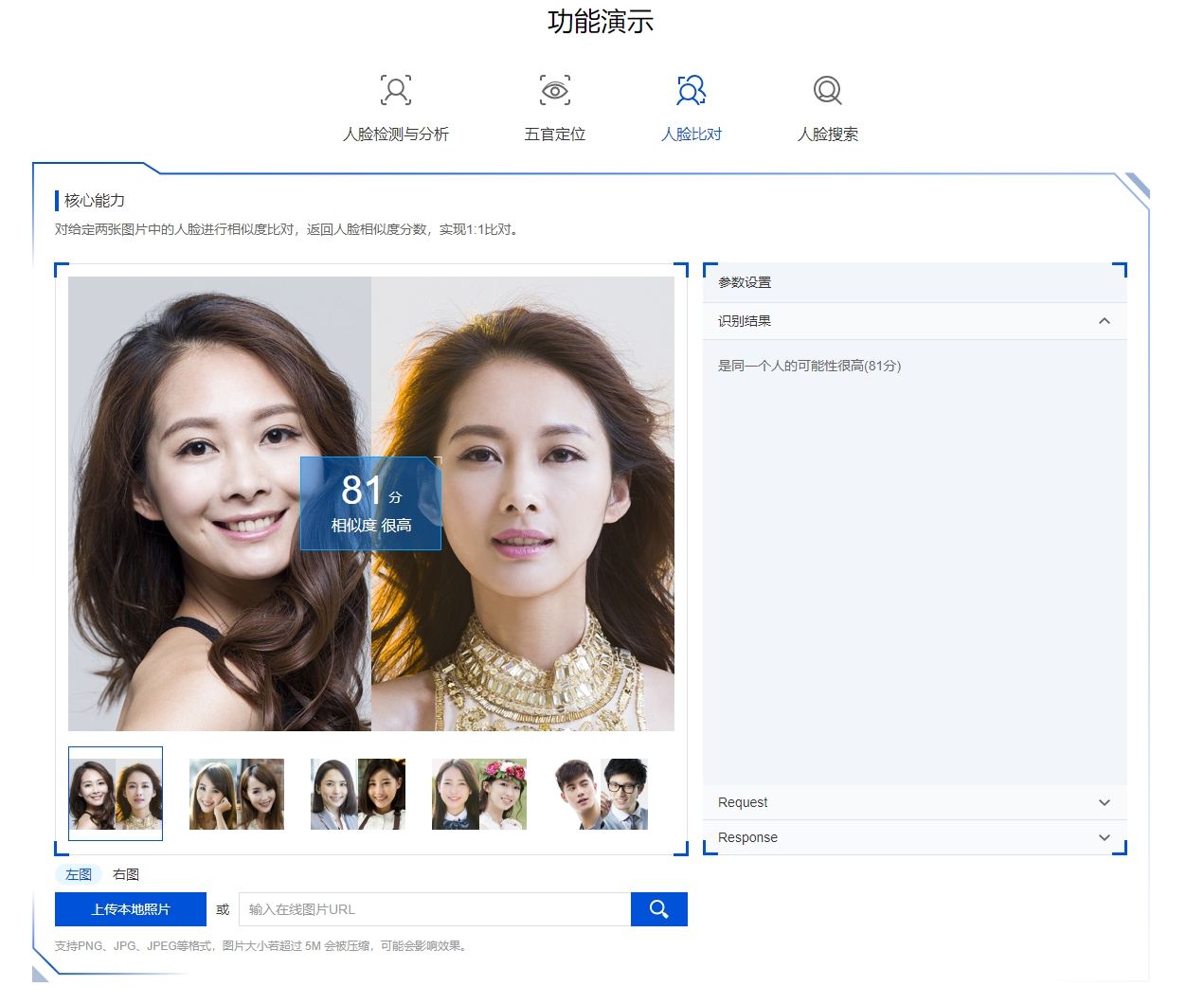Screen dimensions: 1204x1004
Task: Click the 81分 similarity score overlay
Action: click(x=371, y=503)
